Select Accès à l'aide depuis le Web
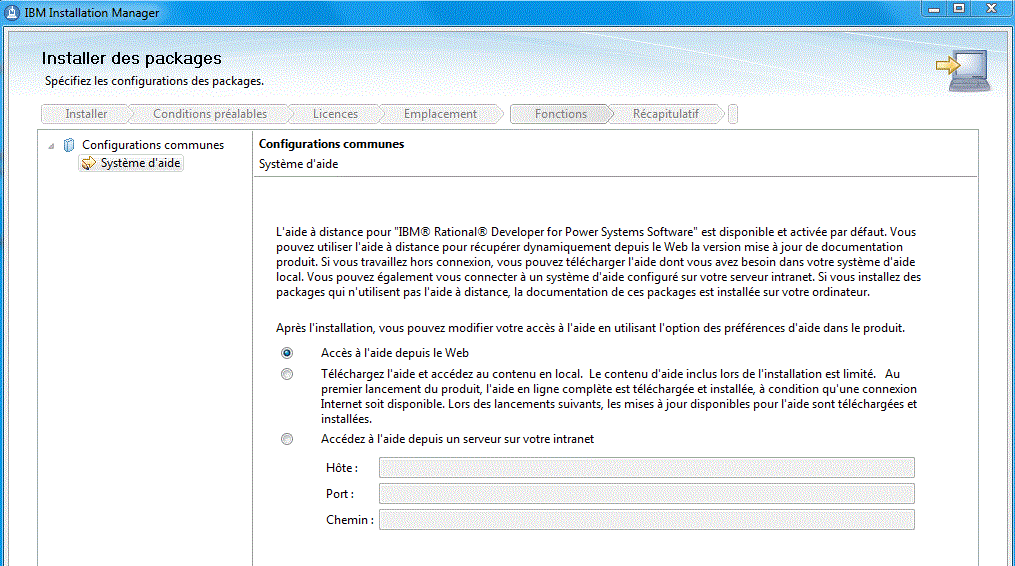The width and height of the screenshot is (1015, 566). tap(287, 353)
